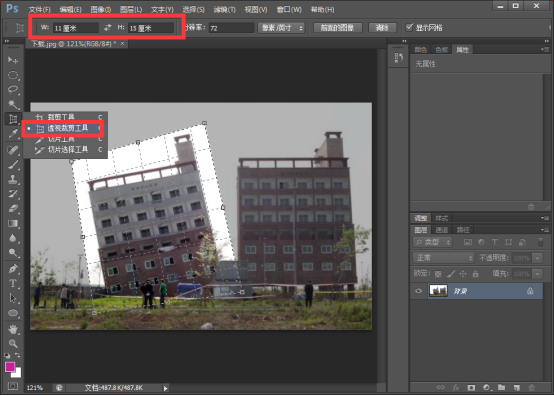Select the Zoom tool in toolbar
554x396 pixels.
click(x=13, y=343)
